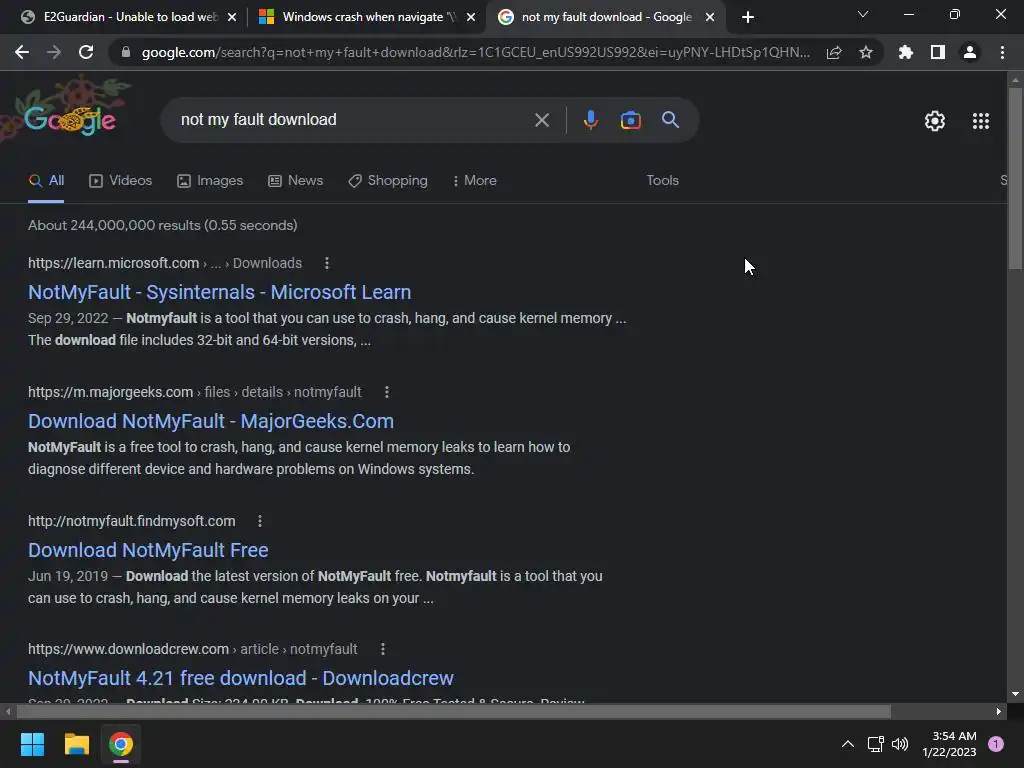The image size is (1024, 768).
Task: View site information via the lock icon
Action: [125, 52]
